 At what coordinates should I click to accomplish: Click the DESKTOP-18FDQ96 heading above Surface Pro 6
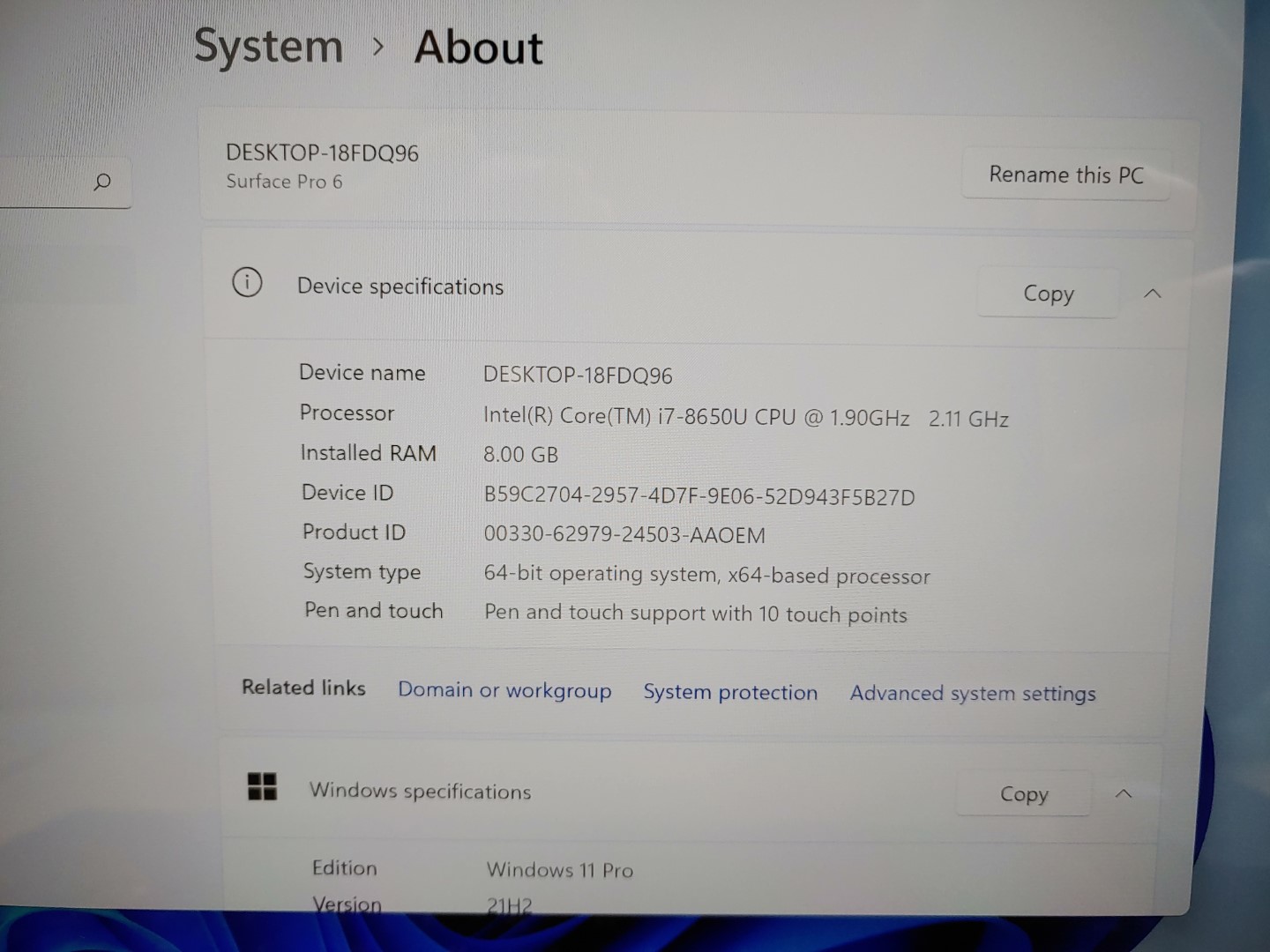[x=322, y=152]
